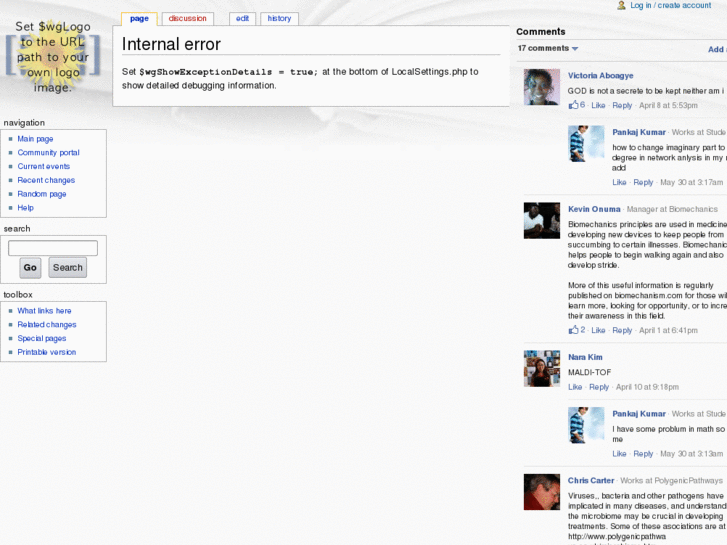Open What links here
The image size is (727, 545).
tap(45, 311)
